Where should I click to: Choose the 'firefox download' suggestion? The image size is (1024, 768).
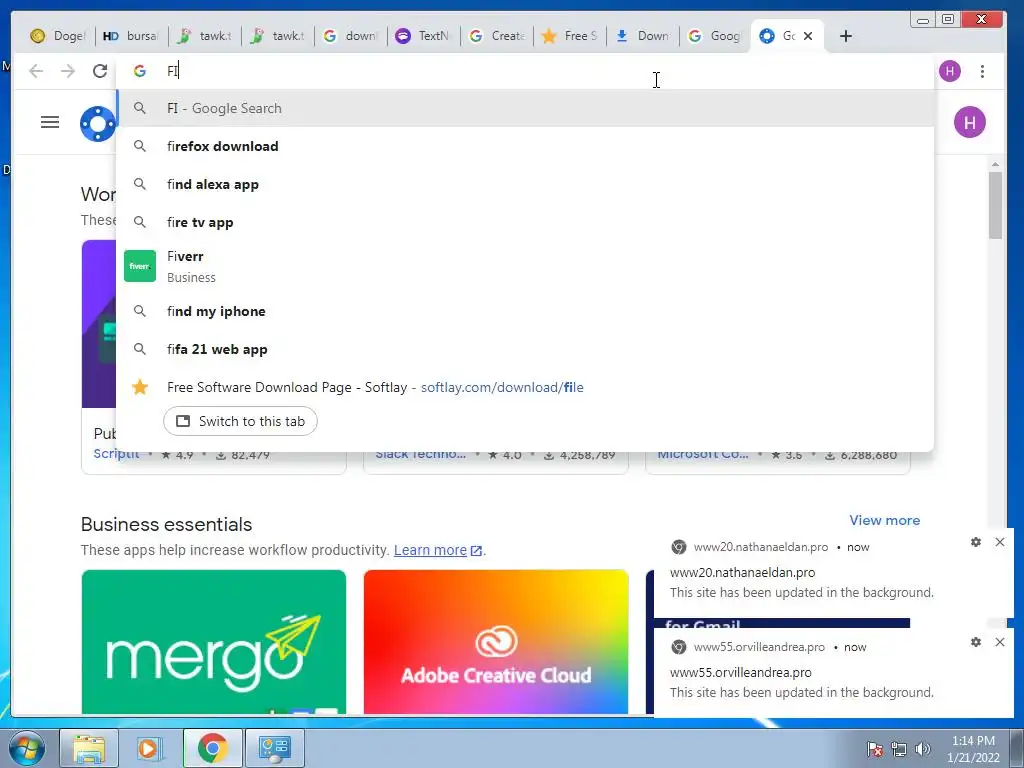tap(525, 146)
